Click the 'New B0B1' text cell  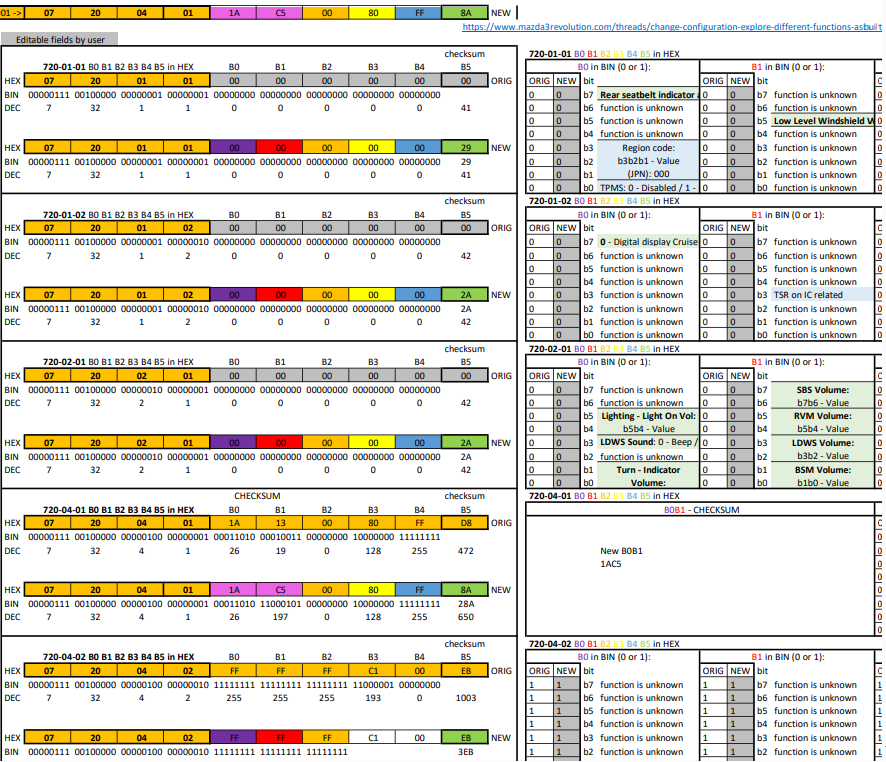621,551
